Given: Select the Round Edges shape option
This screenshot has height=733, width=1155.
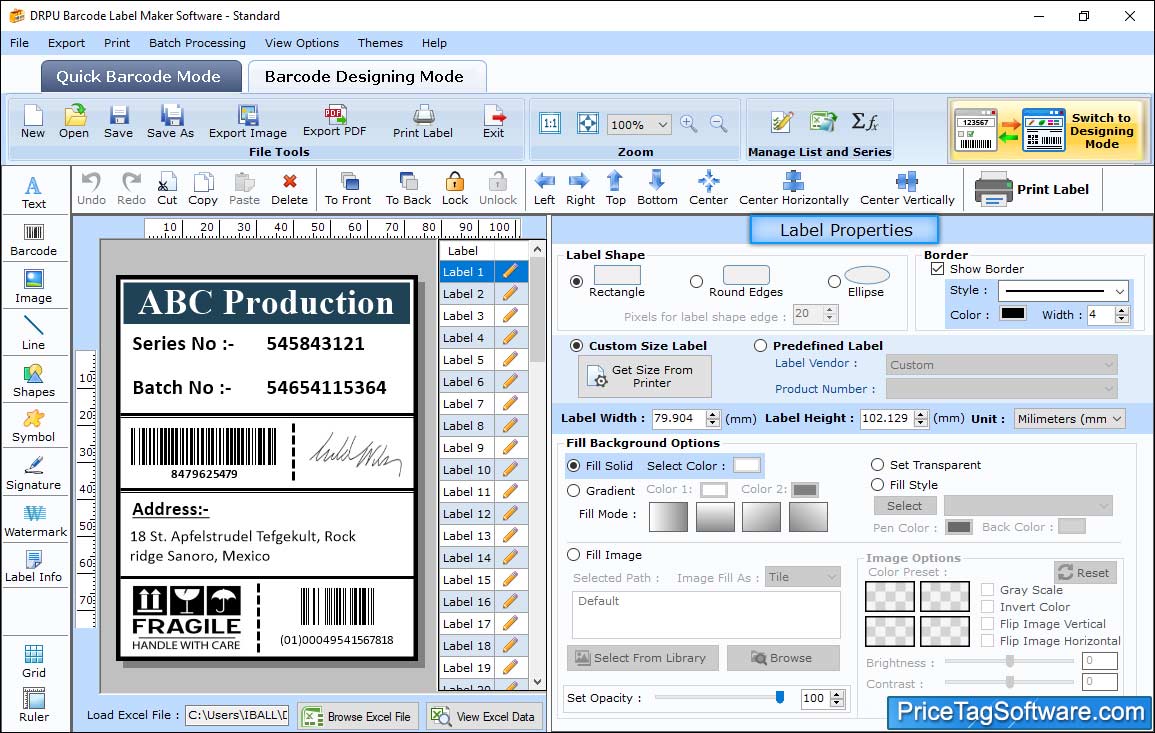Looking at the screenshot, I should pos(696,281).
